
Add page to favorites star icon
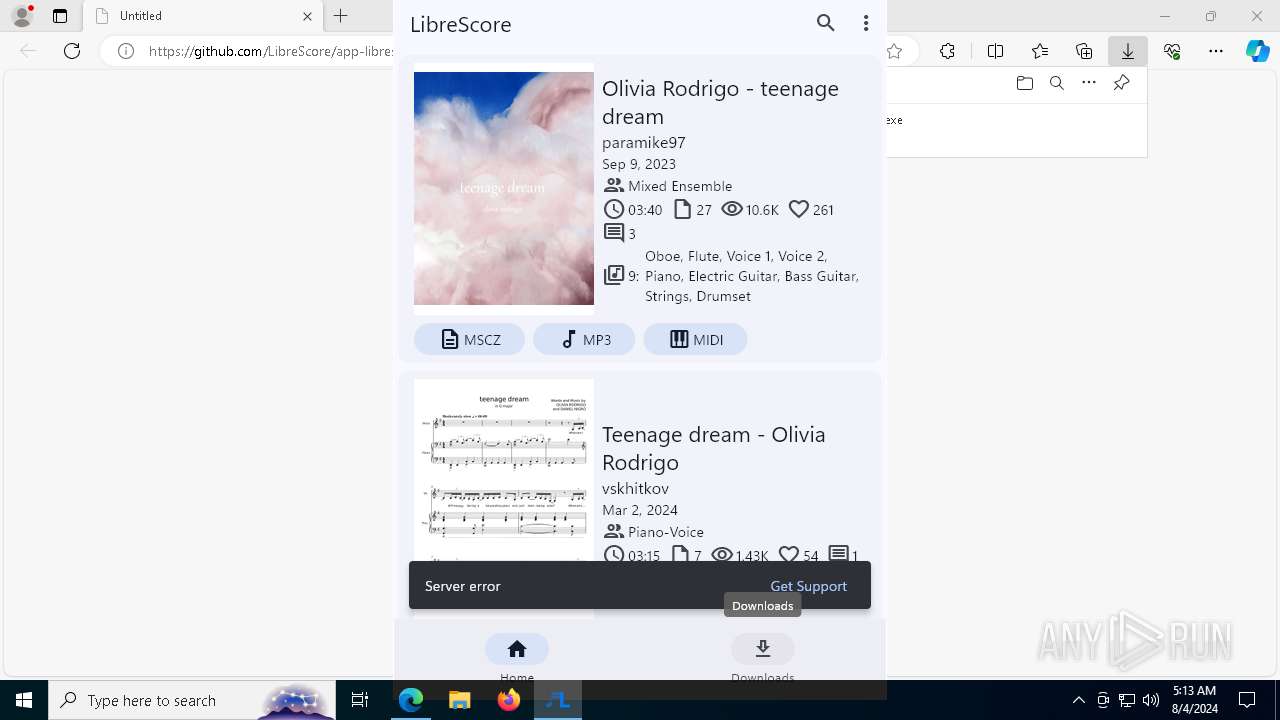pos(895,51)
